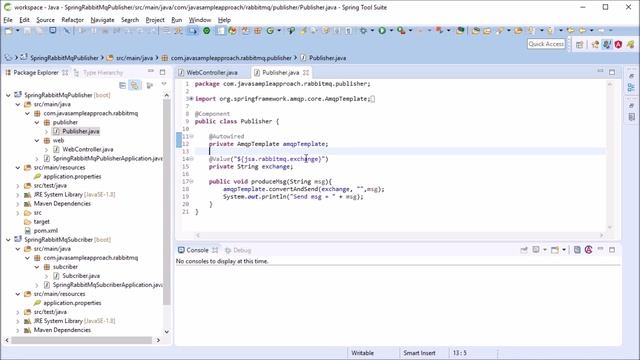This screenshot has height=360, width=640.
Task: Toggle Link with Editor in Package Explorer
Action: pos(135,85)
